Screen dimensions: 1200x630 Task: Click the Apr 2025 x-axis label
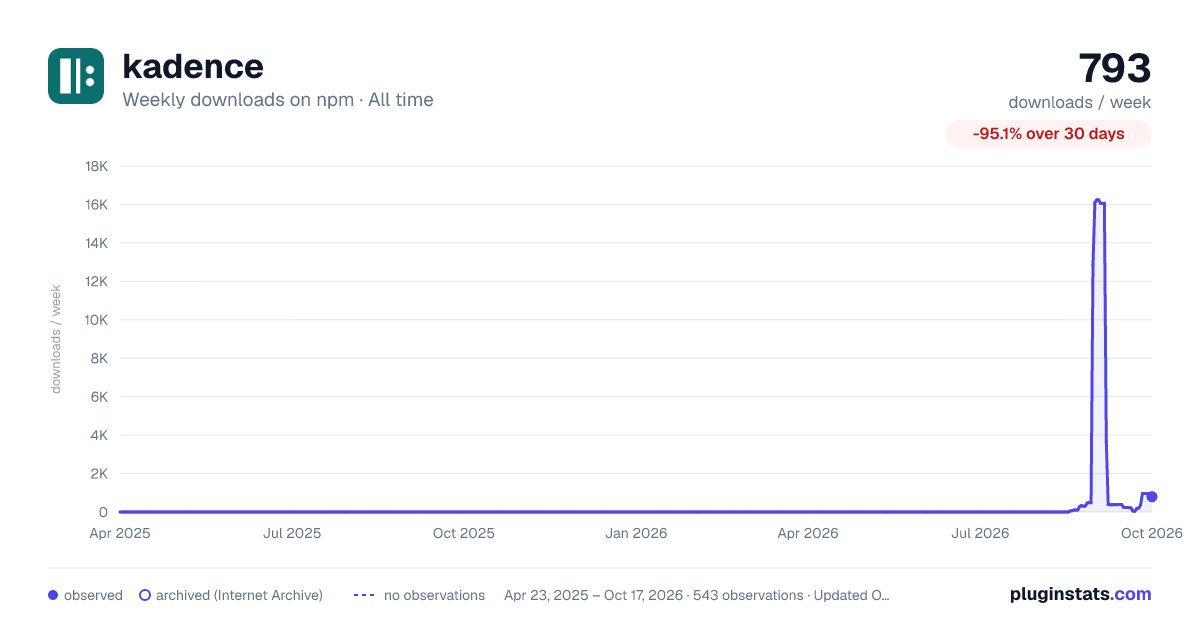click(x=120, y=533)
